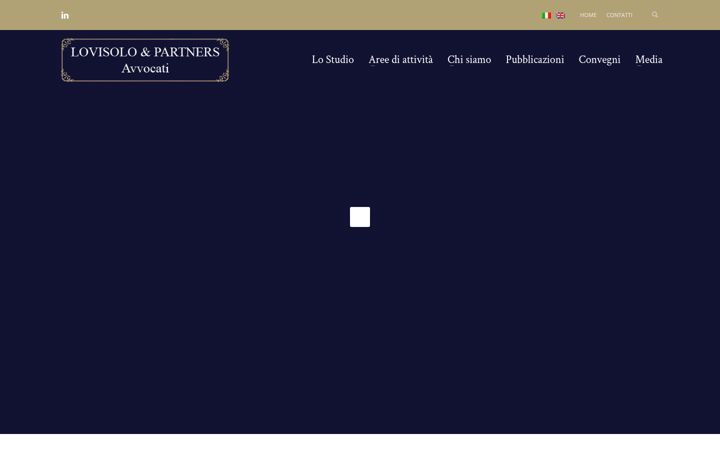Open the search magnifier icon
The height and width of the screenshot is (450, 720).
(655, 15)
